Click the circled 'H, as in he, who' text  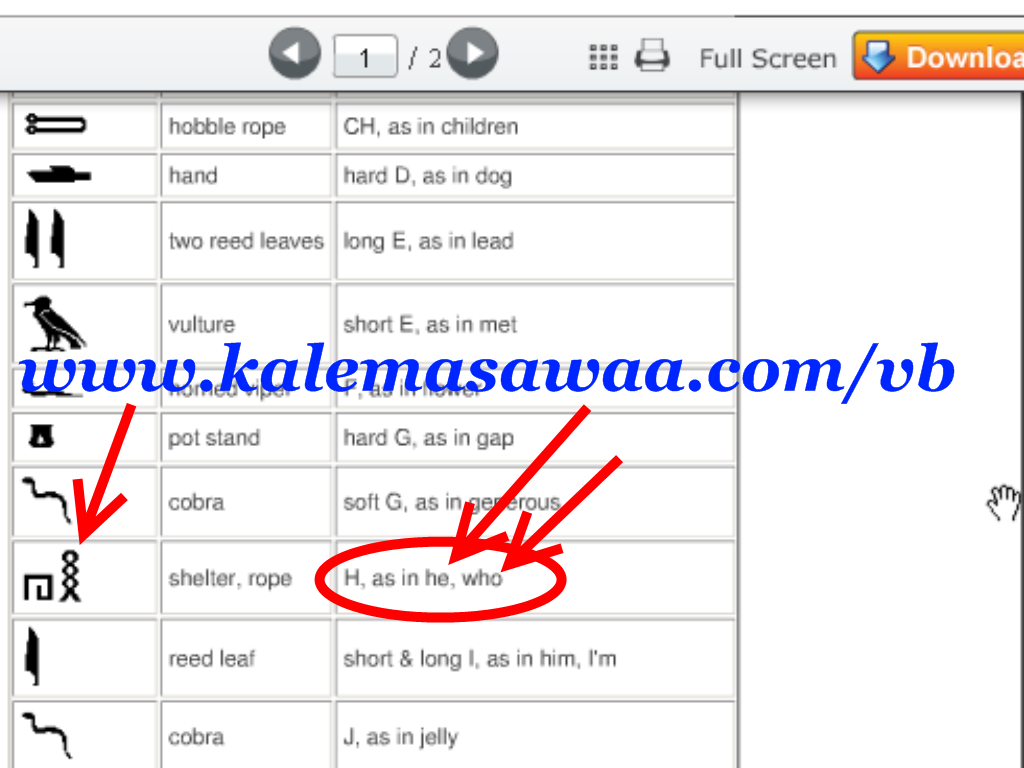point(423,578)
